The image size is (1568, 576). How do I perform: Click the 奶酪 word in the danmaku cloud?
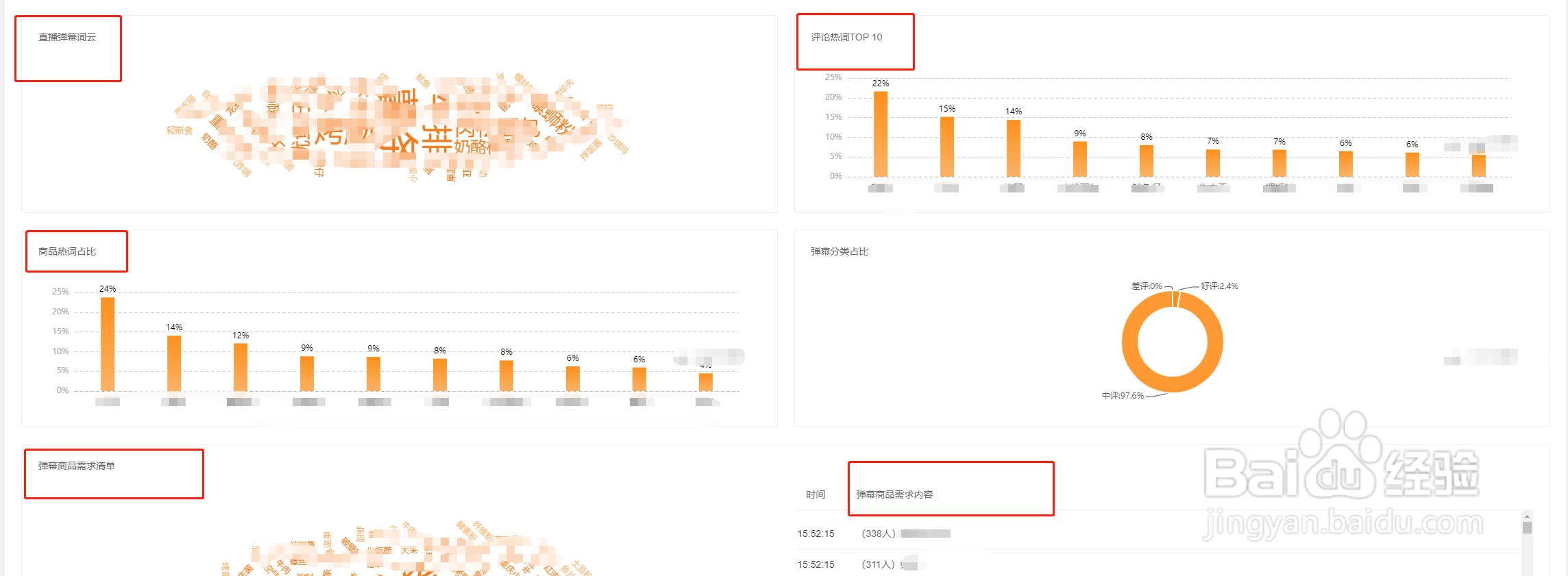[x=208, y=142]
